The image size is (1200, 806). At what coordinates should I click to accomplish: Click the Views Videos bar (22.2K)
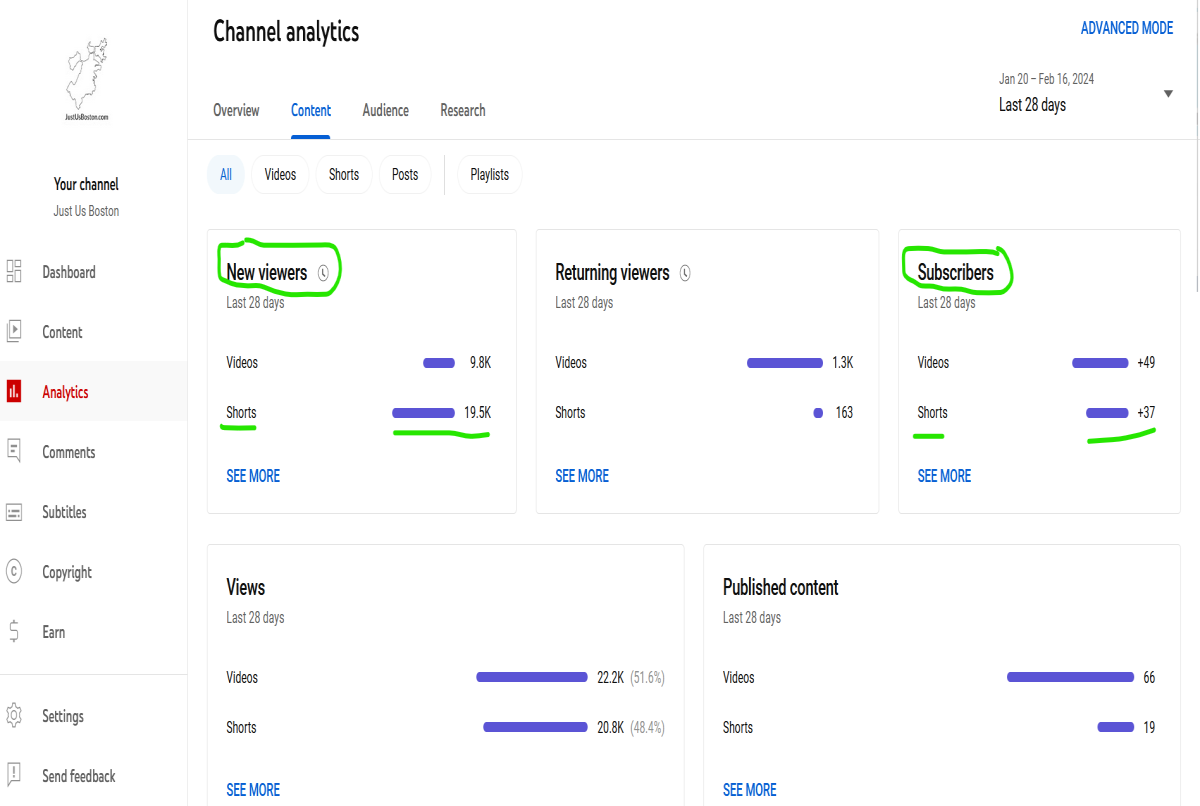[x=532, y=677]
